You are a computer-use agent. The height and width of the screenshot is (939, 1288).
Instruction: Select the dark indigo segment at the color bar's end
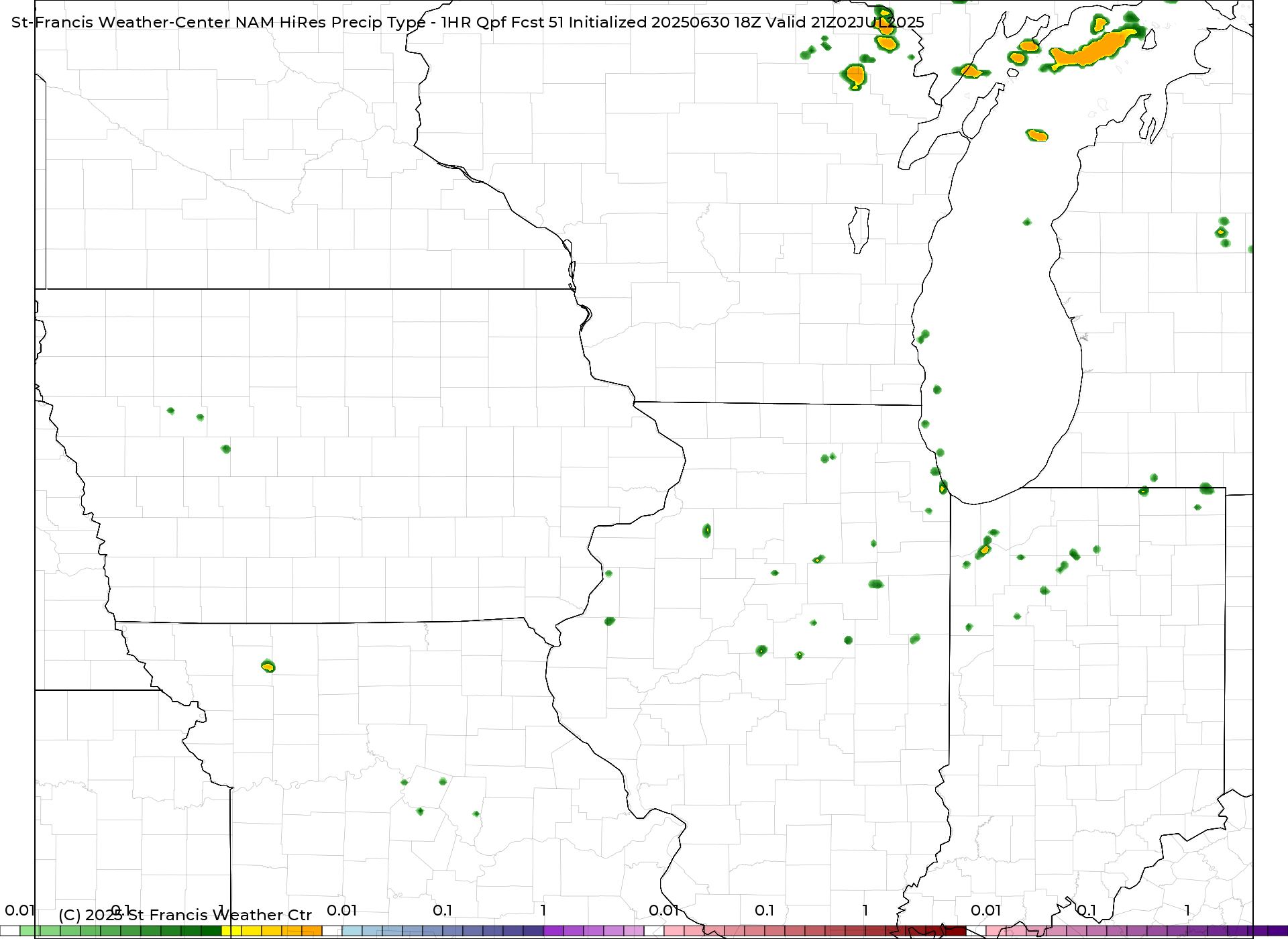click(x=1278, y=931)
